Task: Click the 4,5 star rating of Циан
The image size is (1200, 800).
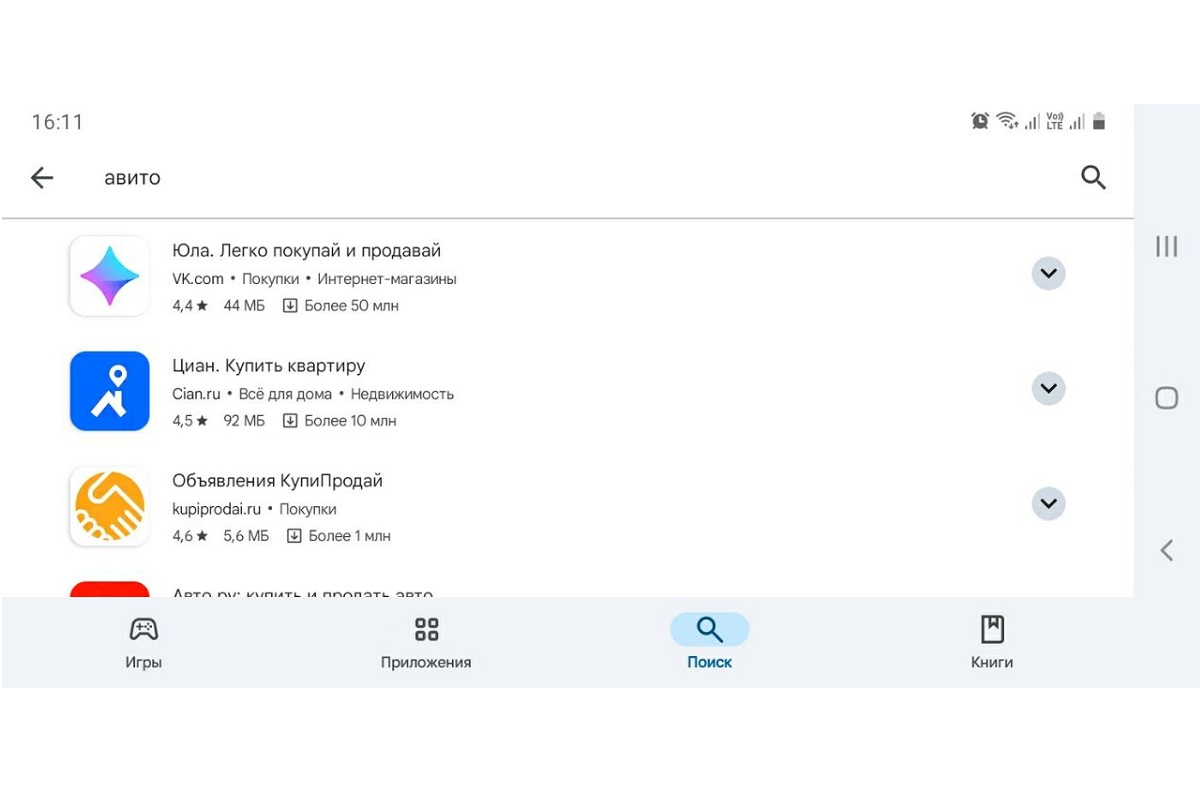Action: (x=190, y=421)
